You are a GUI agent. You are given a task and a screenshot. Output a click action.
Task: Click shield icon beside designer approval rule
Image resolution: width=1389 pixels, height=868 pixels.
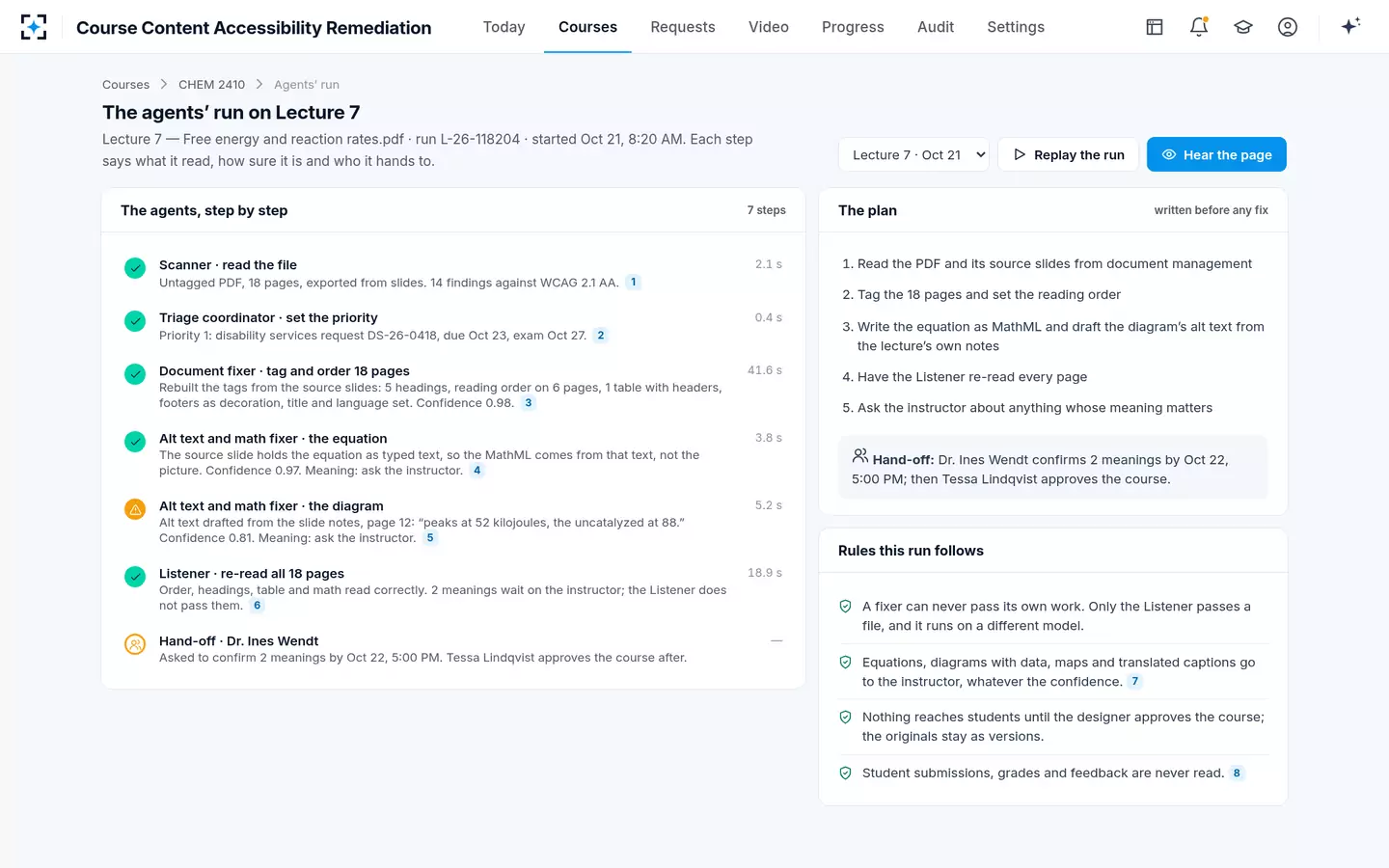pyautogui.click(x=845, y=718)
